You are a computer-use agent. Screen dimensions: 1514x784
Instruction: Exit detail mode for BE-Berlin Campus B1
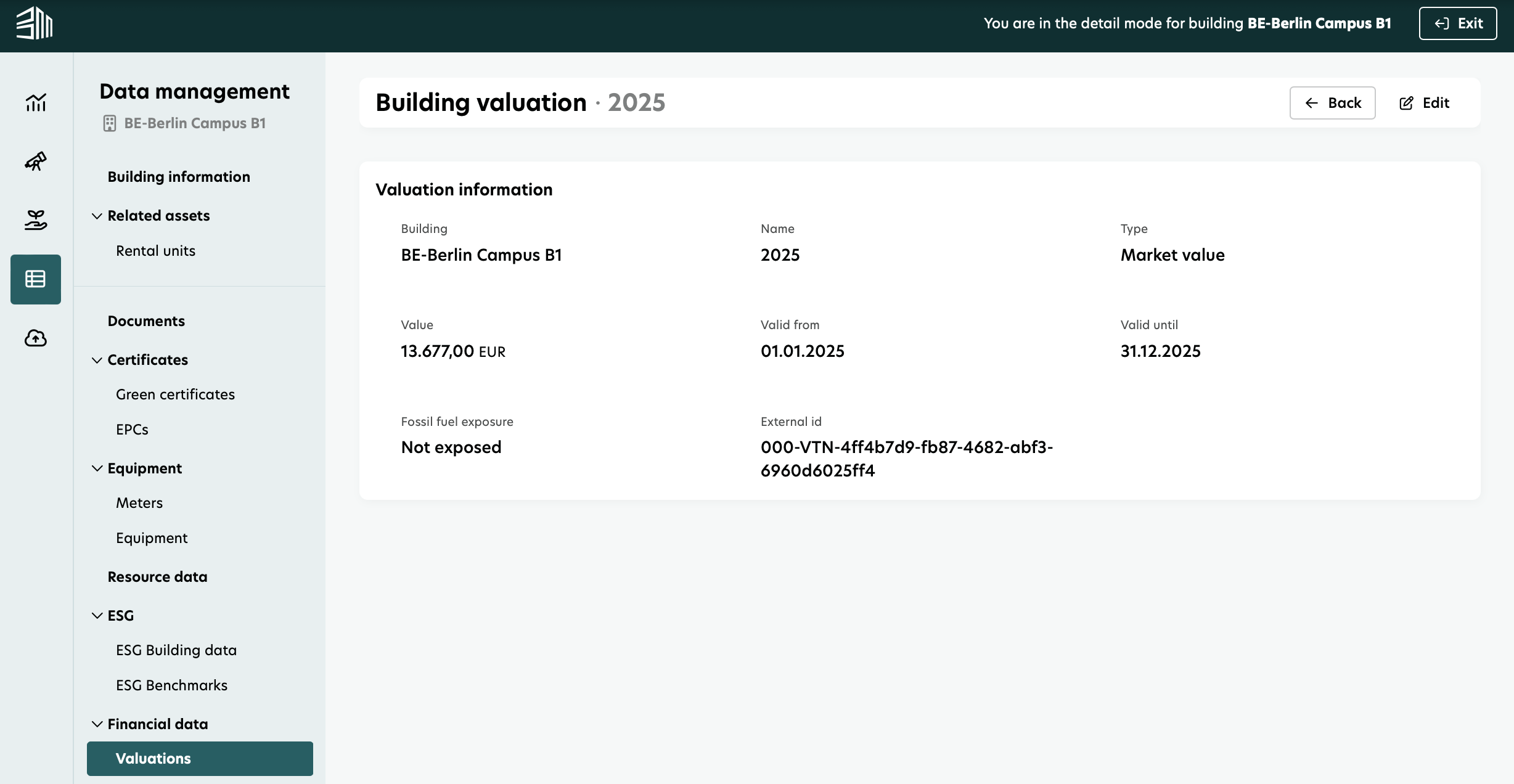(1457, 23)
